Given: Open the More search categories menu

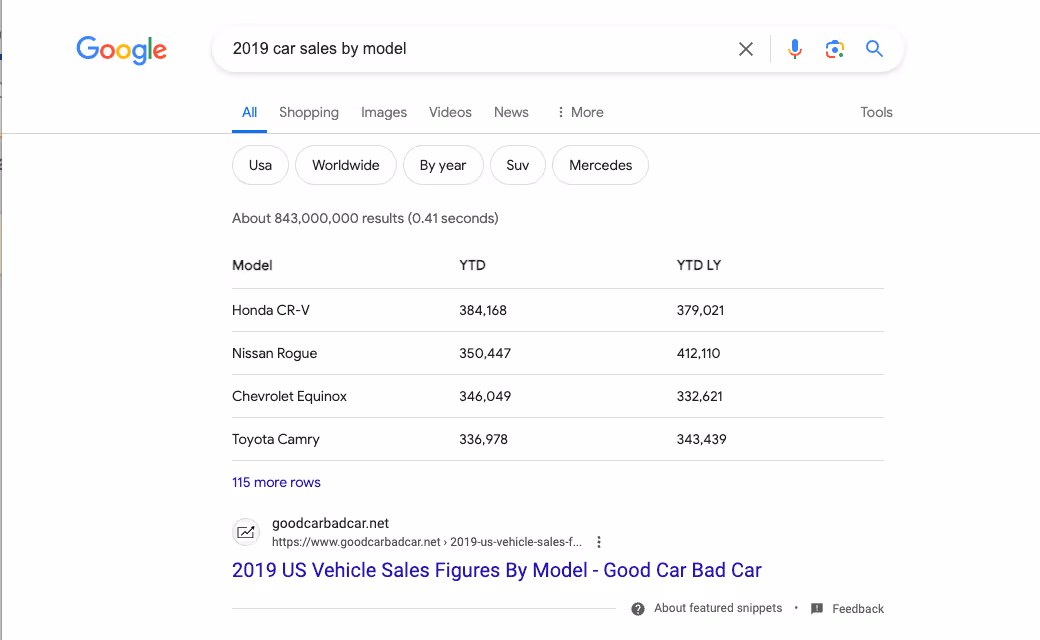Looking at the screenshot, I should pos(580,112).
